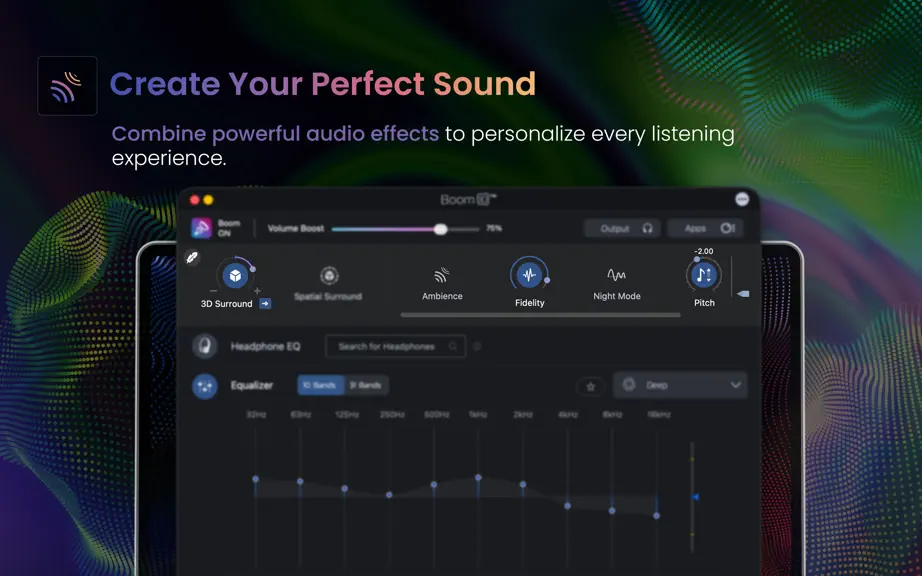
Task: Click the 2kHz band slider handle
Action: pyautogui.click(x=523, y=484)
